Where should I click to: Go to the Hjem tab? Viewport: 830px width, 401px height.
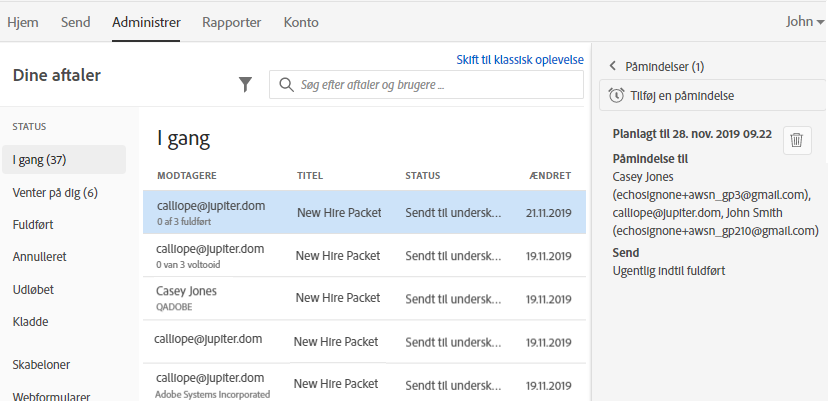(23, 21)
